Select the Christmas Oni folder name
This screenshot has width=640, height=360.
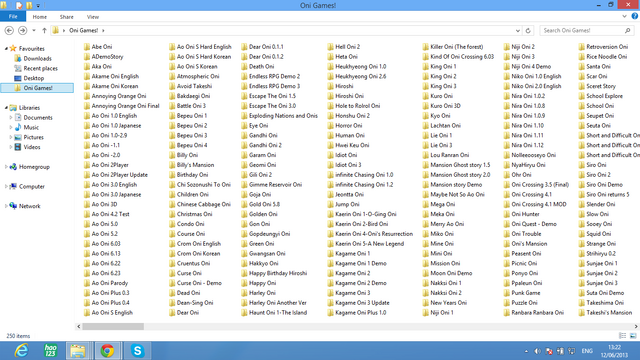click(x=194, y=214)
